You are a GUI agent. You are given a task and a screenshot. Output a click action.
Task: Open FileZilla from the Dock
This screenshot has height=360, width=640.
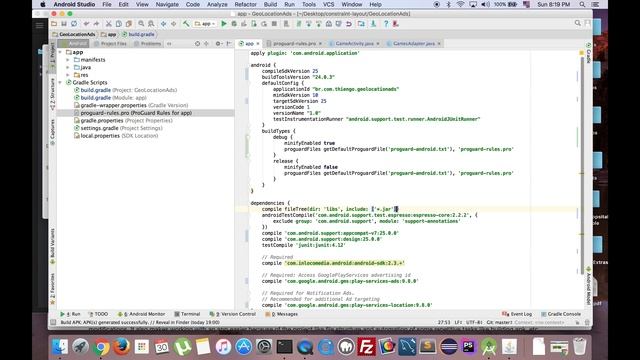pos(366,347)
